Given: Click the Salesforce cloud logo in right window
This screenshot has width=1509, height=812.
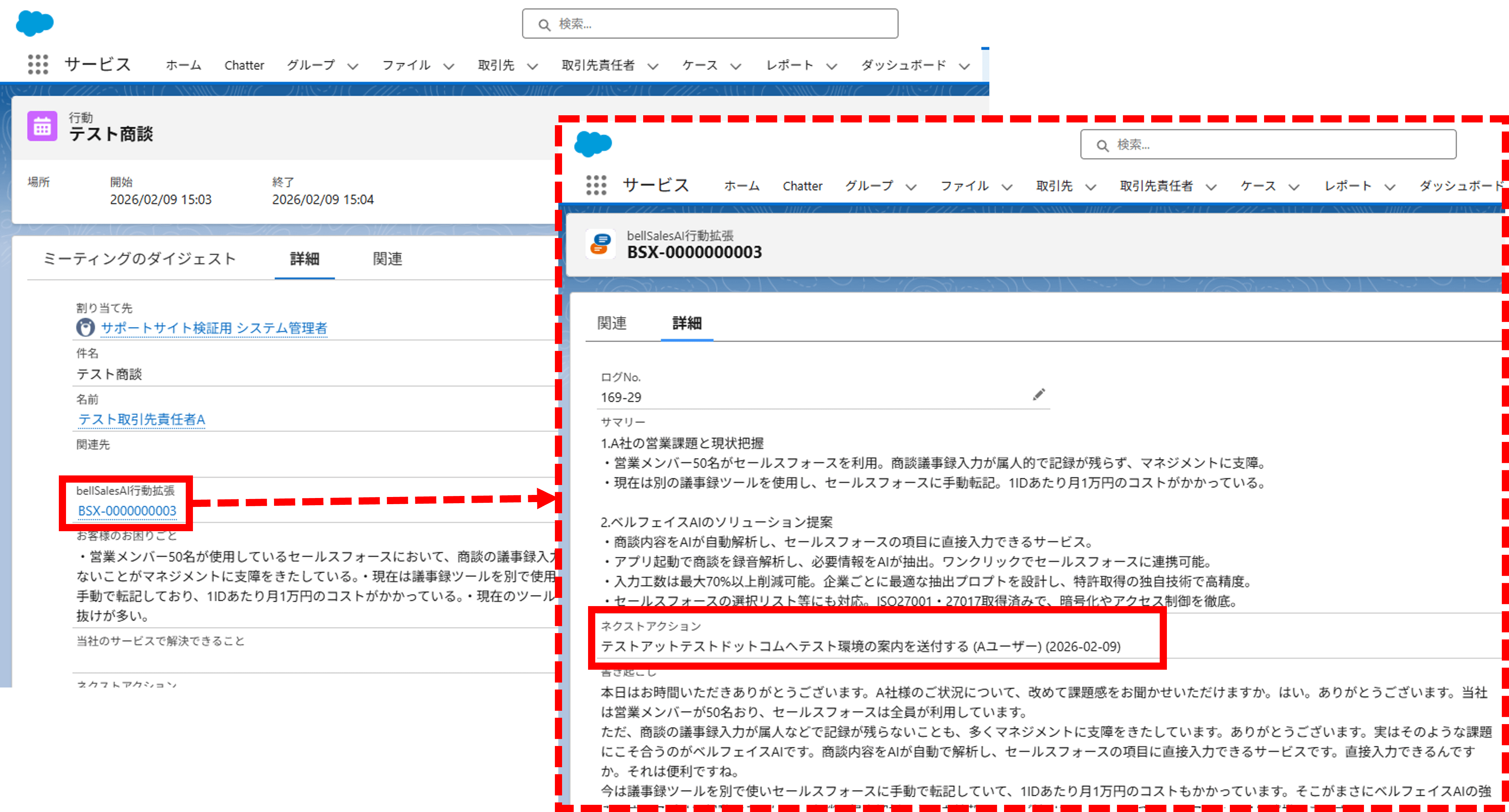Looking at the screenshot, I should [x=593, y=144].
